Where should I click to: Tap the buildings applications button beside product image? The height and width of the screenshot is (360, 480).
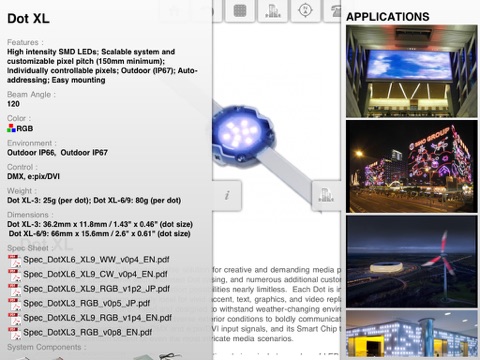coord(326,195)
